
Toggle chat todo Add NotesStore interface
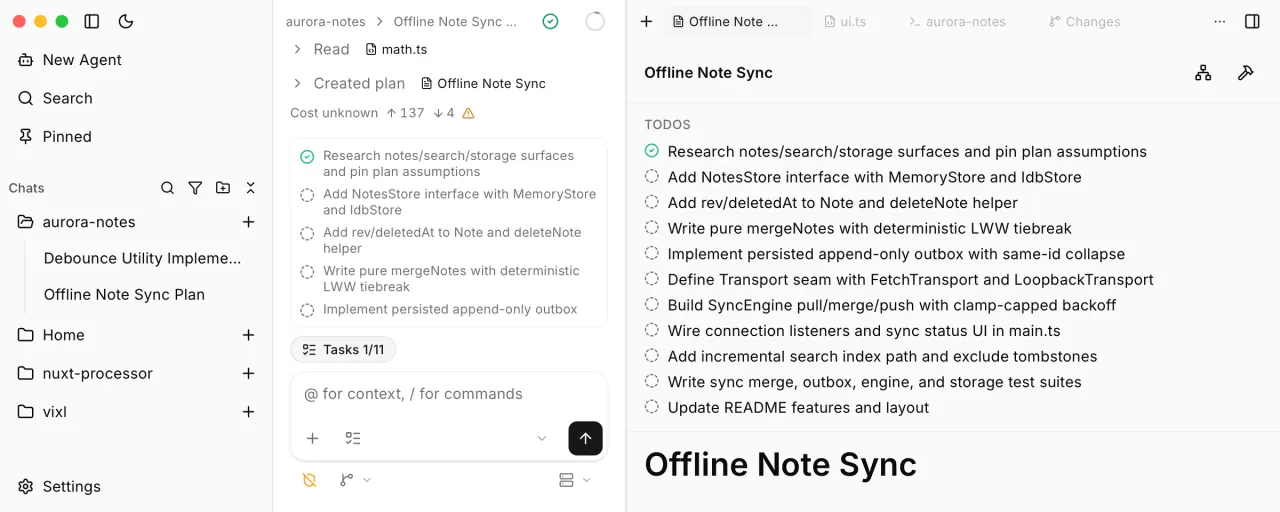tap(307, 195)
